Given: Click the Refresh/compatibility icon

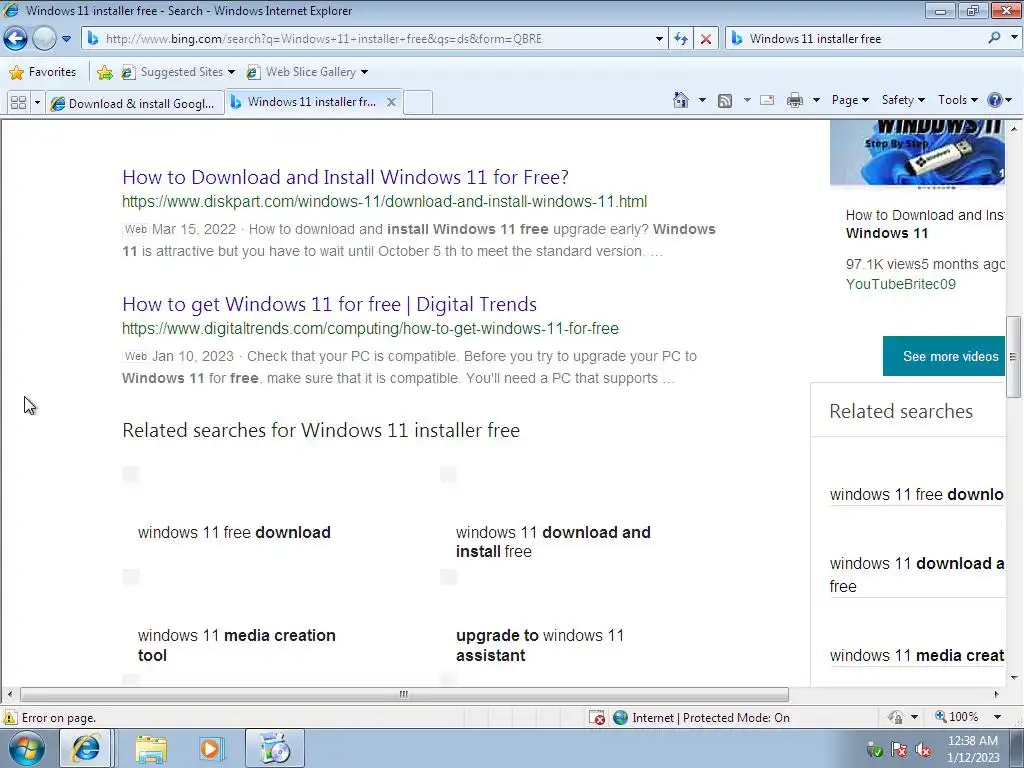Looking at the screenshot, I should point(680,39).
